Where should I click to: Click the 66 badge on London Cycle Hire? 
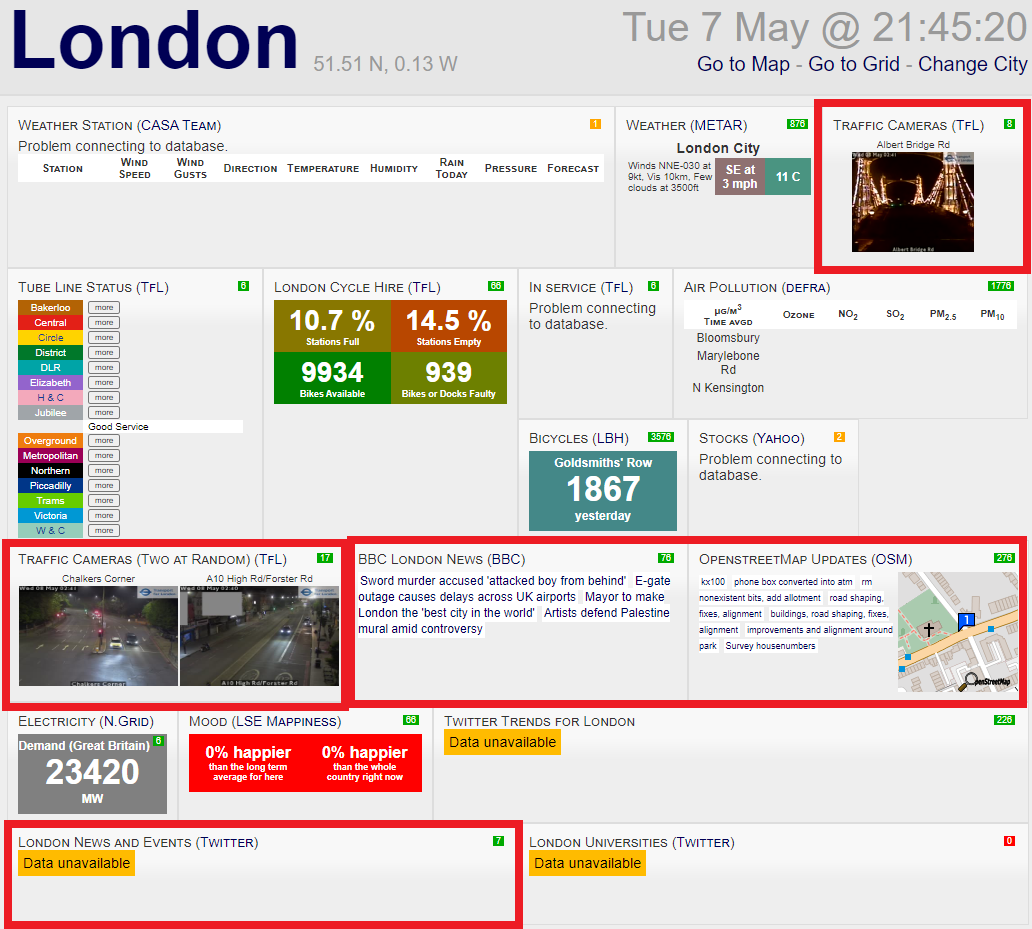pos(496,286)
